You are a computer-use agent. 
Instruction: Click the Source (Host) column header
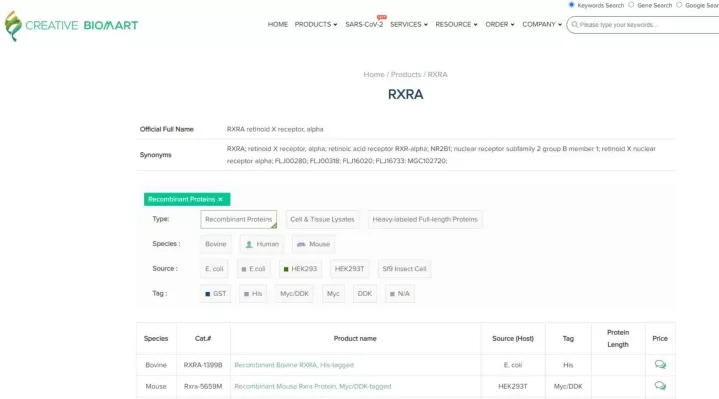point(513,339)
